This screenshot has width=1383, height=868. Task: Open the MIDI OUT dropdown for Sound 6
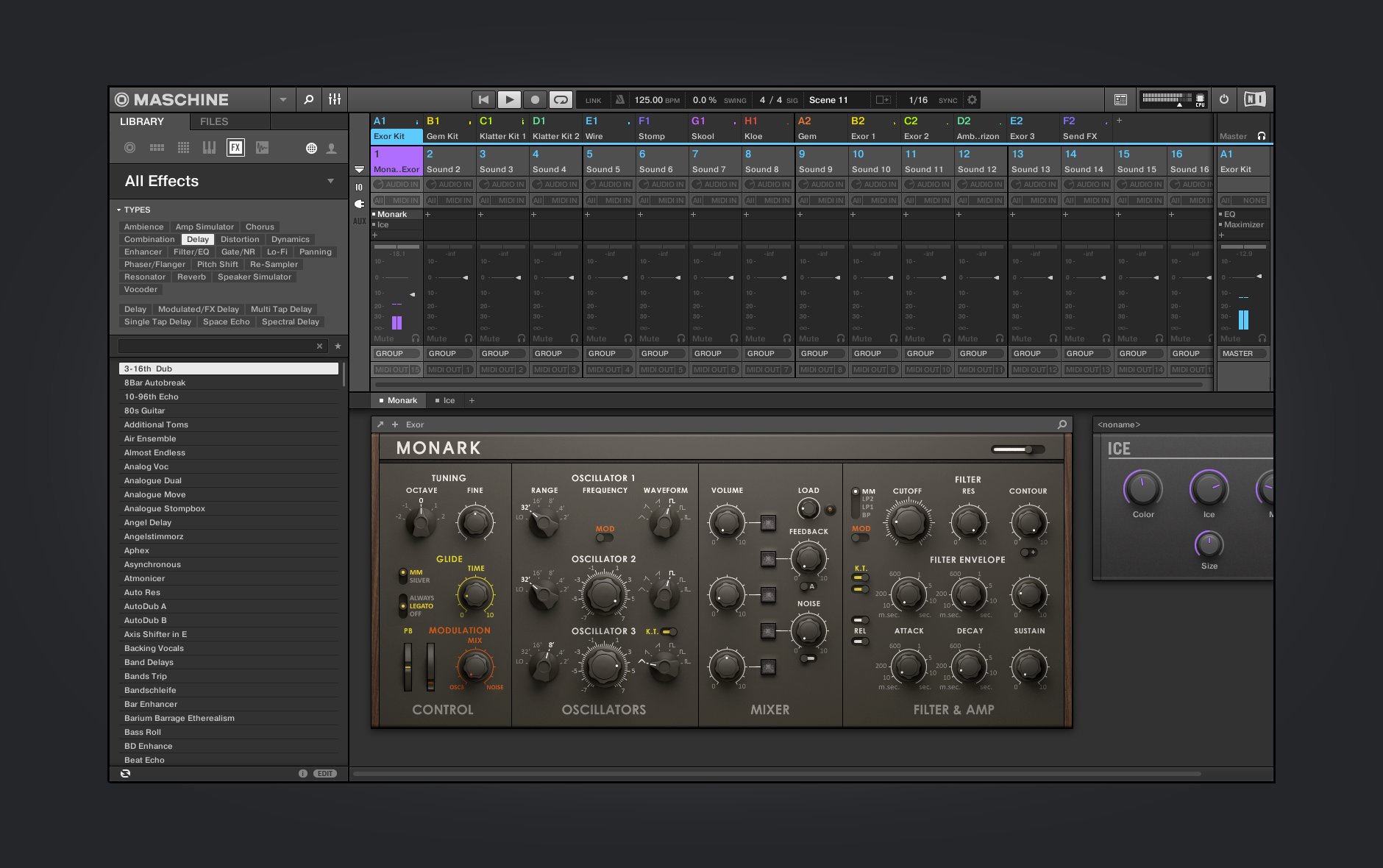pyautogui.click(x=662, y=370)
